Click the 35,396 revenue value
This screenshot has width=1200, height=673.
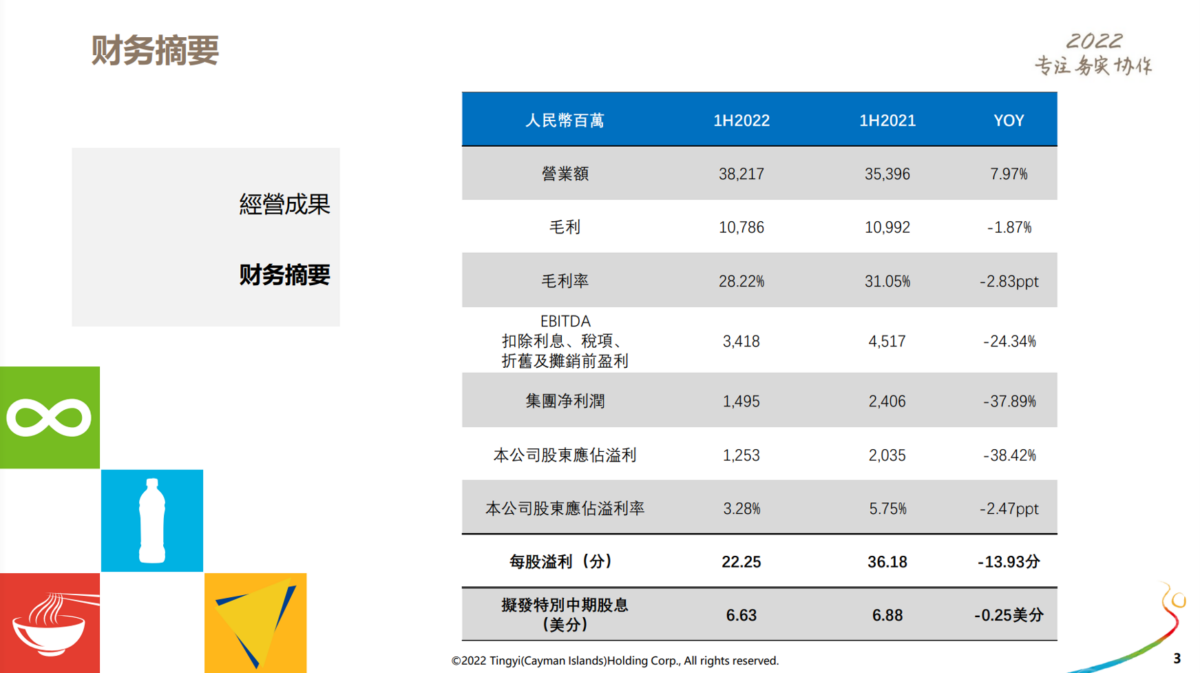887,174
